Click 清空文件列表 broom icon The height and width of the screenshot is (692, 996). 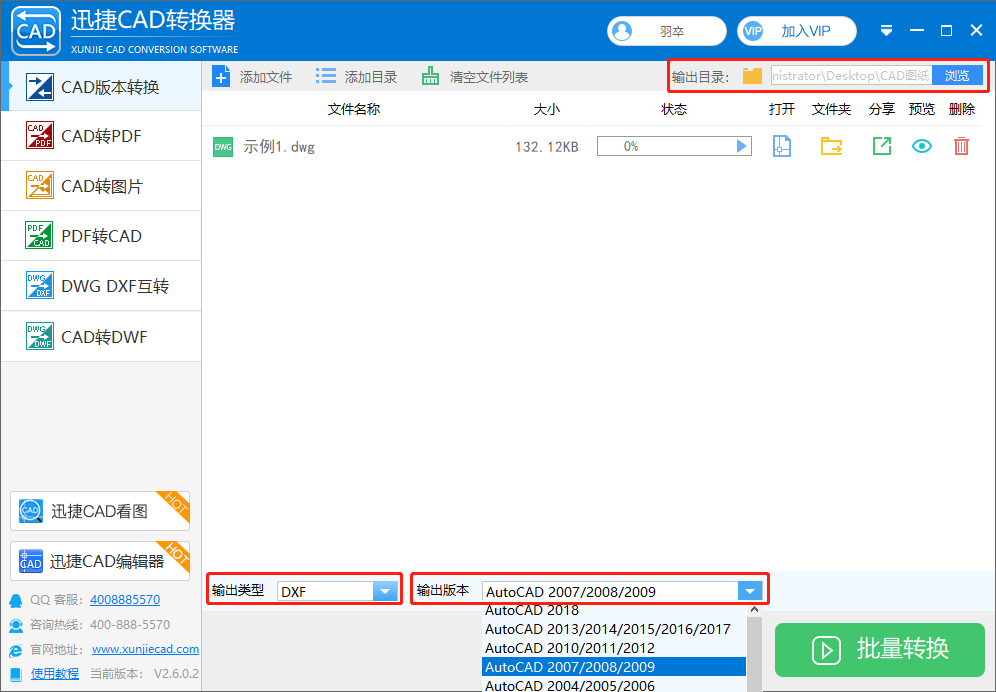(430, 77)
